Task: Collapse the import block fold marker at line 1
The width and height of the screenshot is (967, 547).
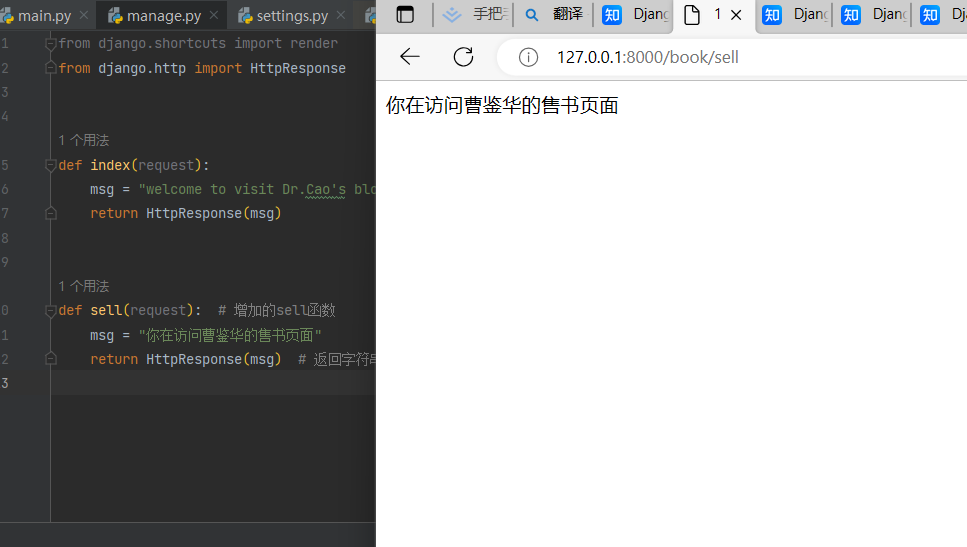Action: tap(51, 44)
